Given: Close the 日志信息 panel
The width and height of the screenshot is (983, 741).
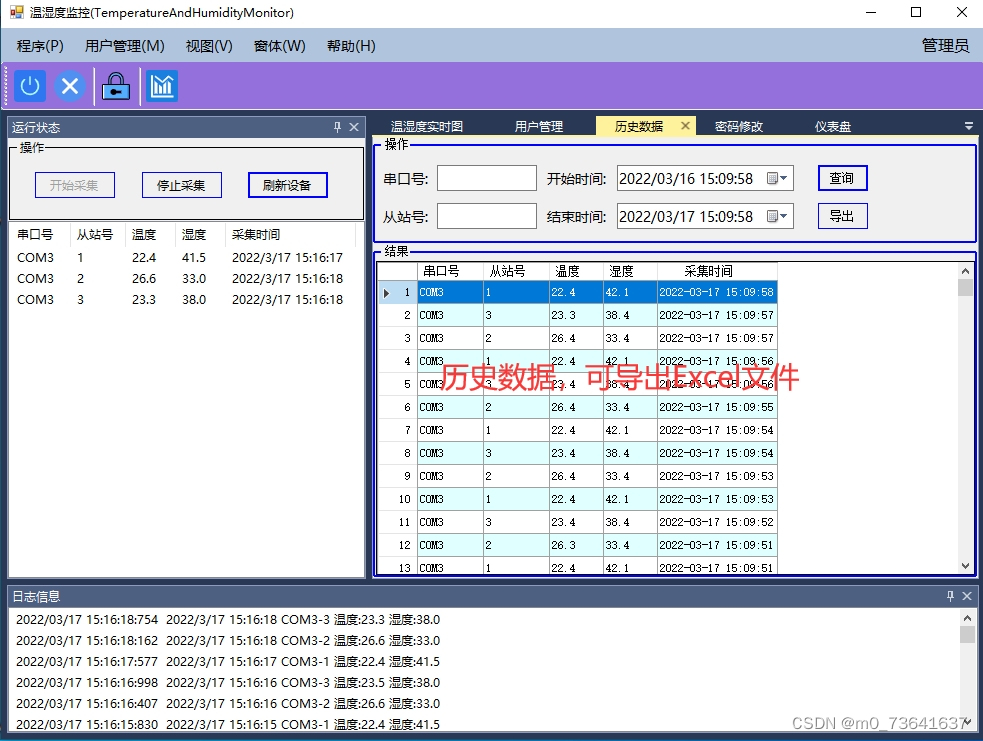Looking at the screenshot, I should pos(967,596).
